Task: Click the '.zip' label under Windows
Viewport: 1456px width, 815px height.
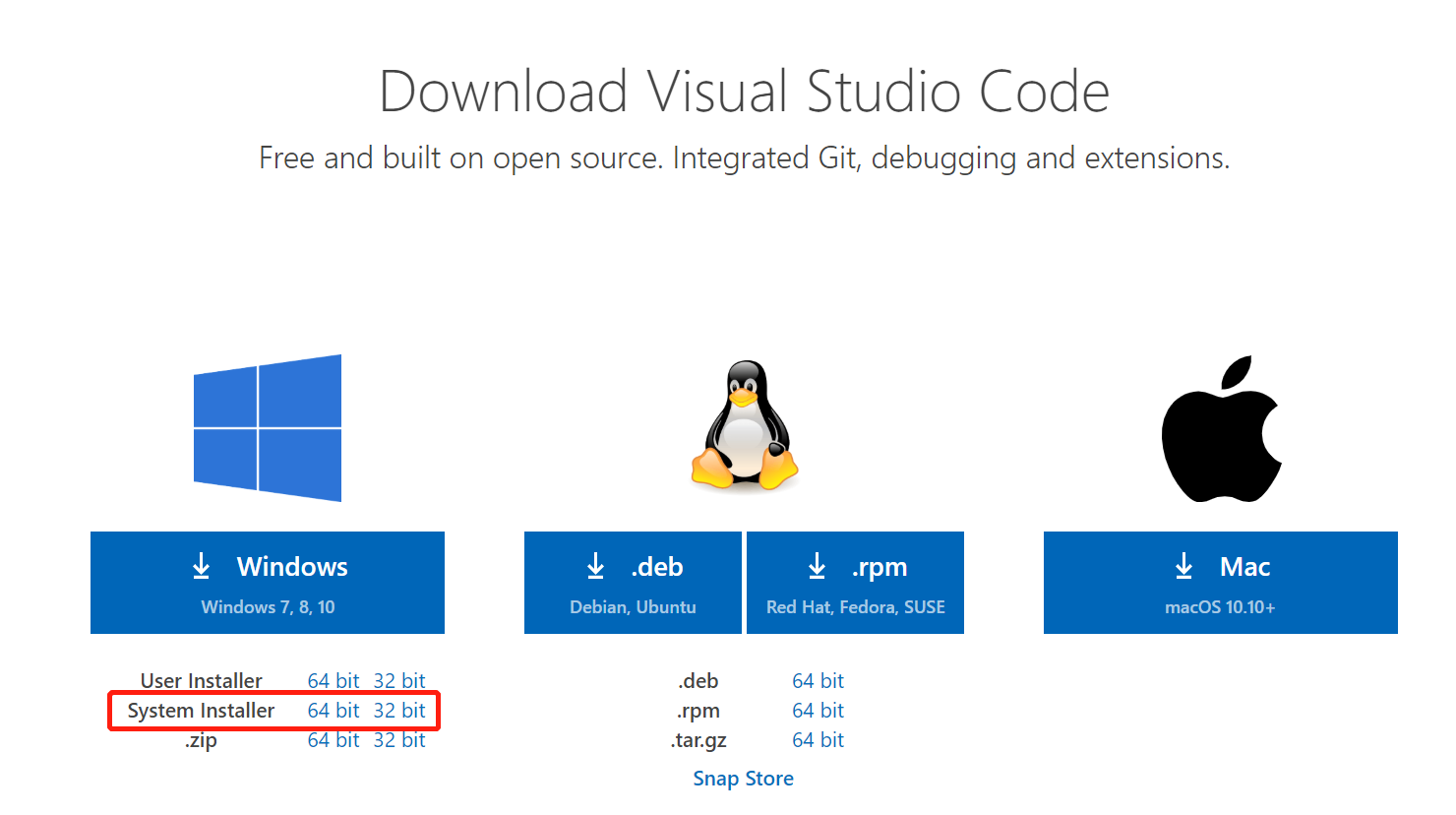Action: pyautogui.click(x=201, y=740)
